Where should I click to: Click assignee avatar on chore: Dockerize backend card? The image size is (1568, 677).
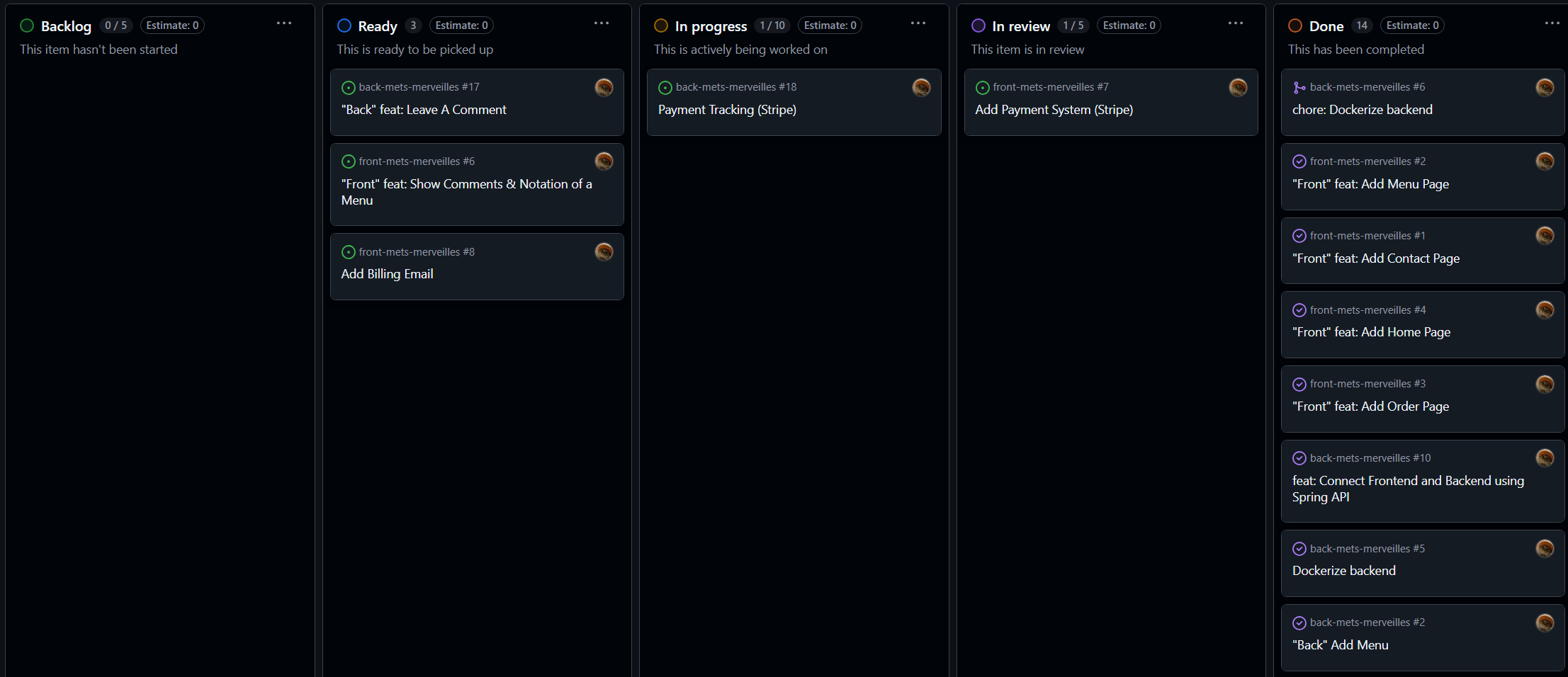click(1545, 88)
